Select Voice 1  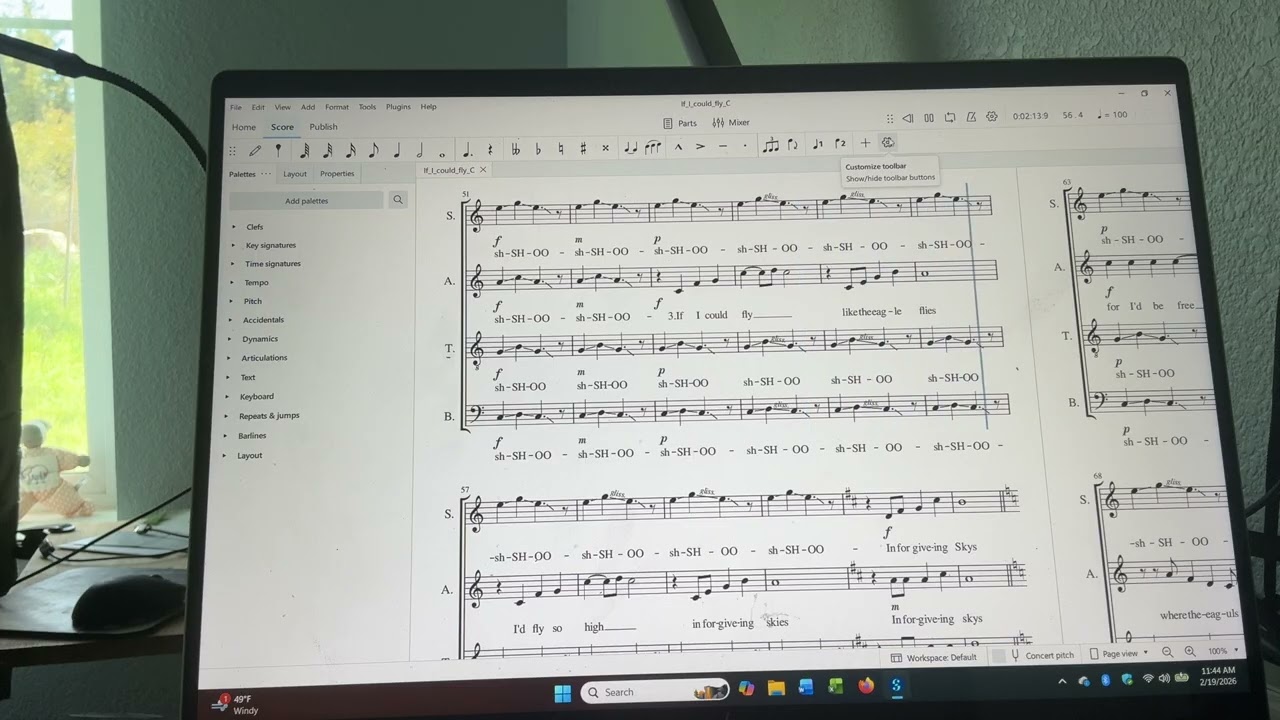pos(818,144)
